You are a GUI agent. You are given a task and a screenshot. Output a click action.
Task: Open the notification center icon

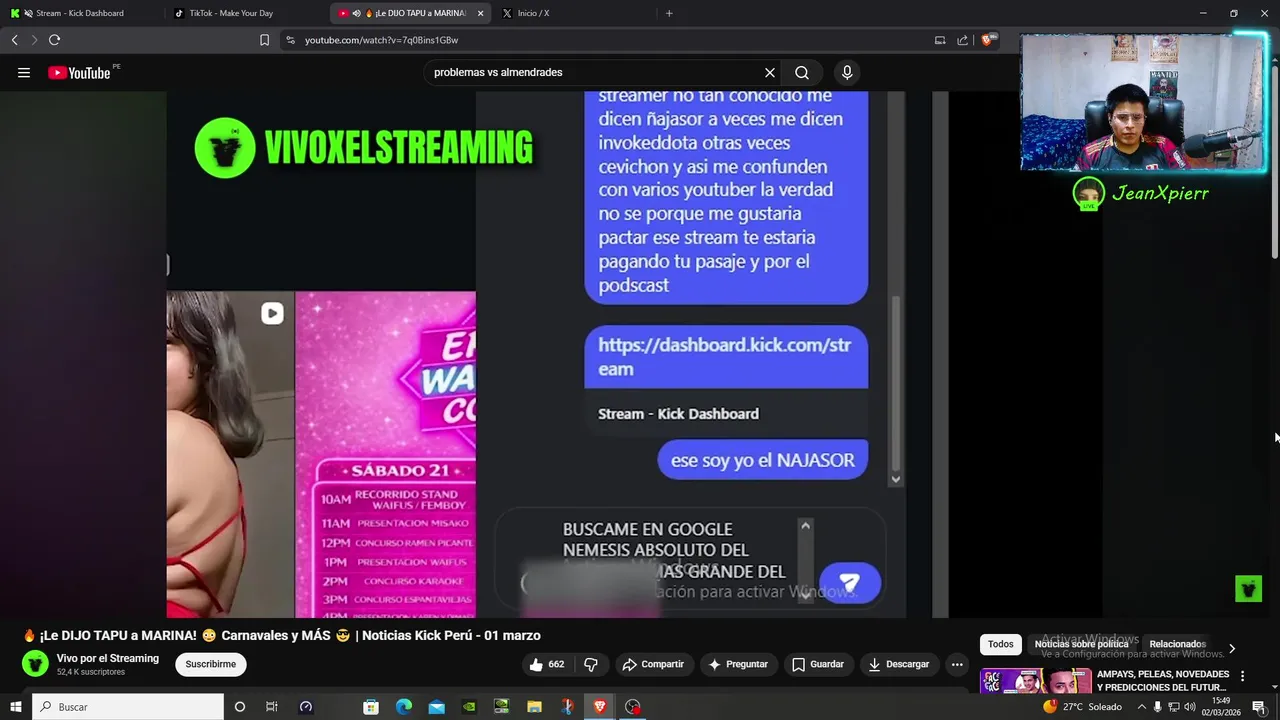click(x=1259, y=707)
